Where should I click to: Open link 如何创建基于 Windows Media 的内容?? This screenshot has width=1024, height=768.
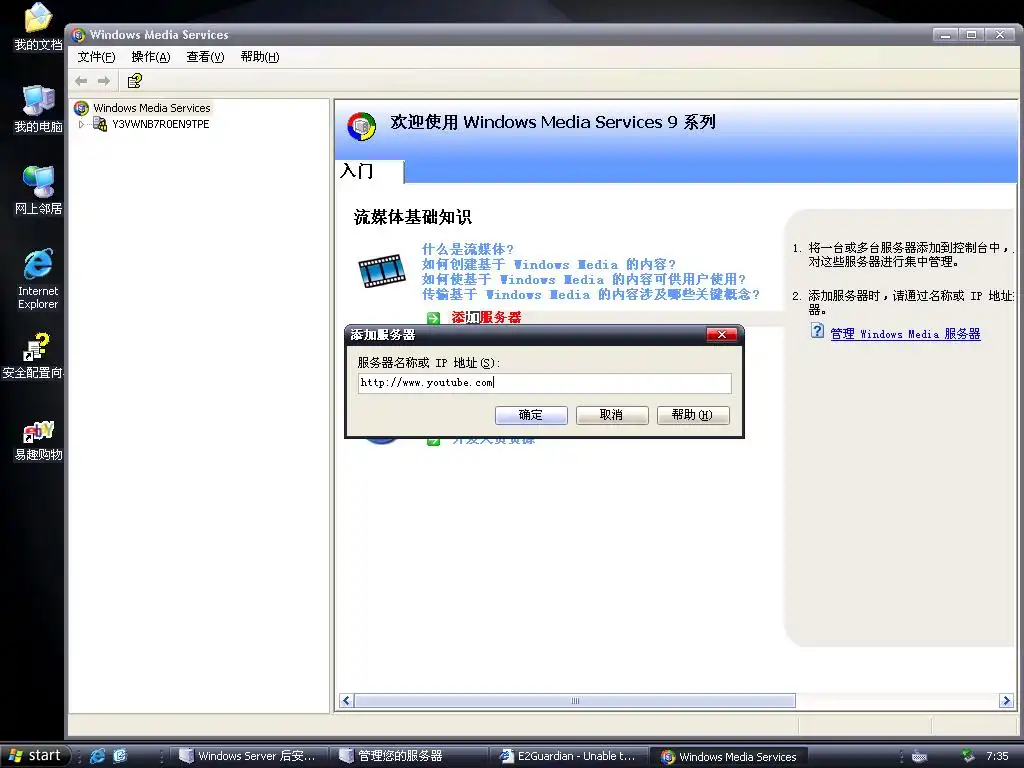pyautogui.click(x=549, y=264)
